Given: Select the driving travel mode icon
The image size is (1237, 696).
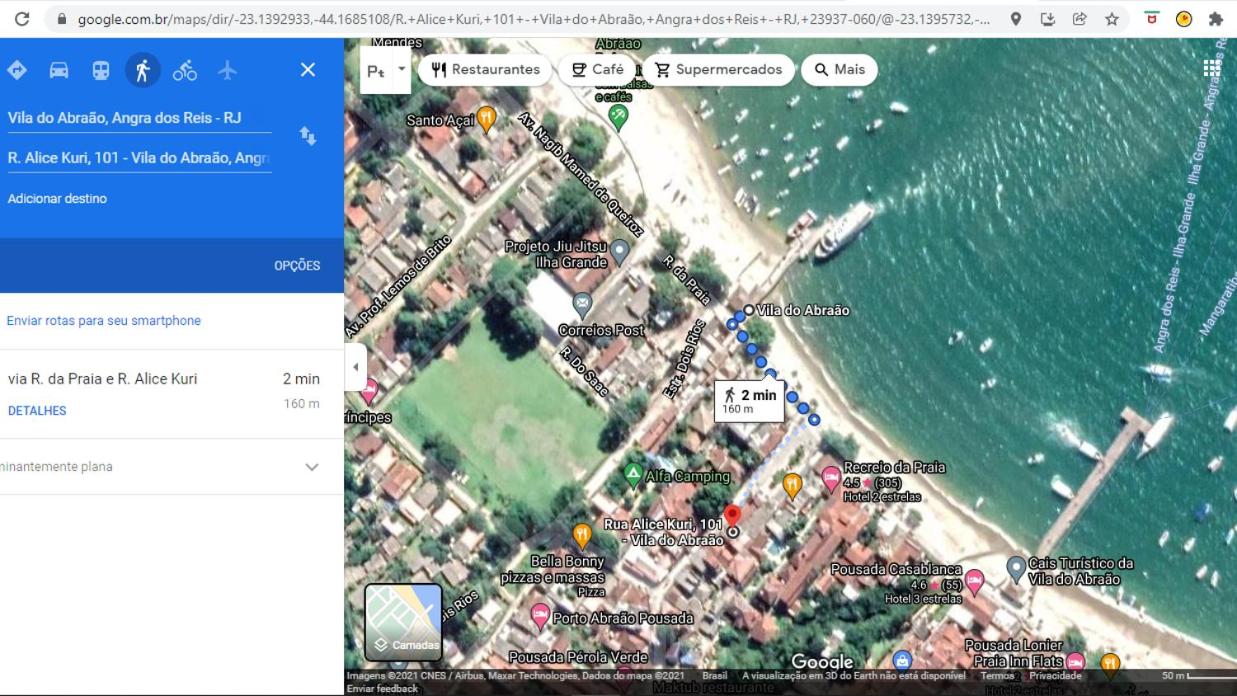Looking at the screenshot, I should 59,70.
